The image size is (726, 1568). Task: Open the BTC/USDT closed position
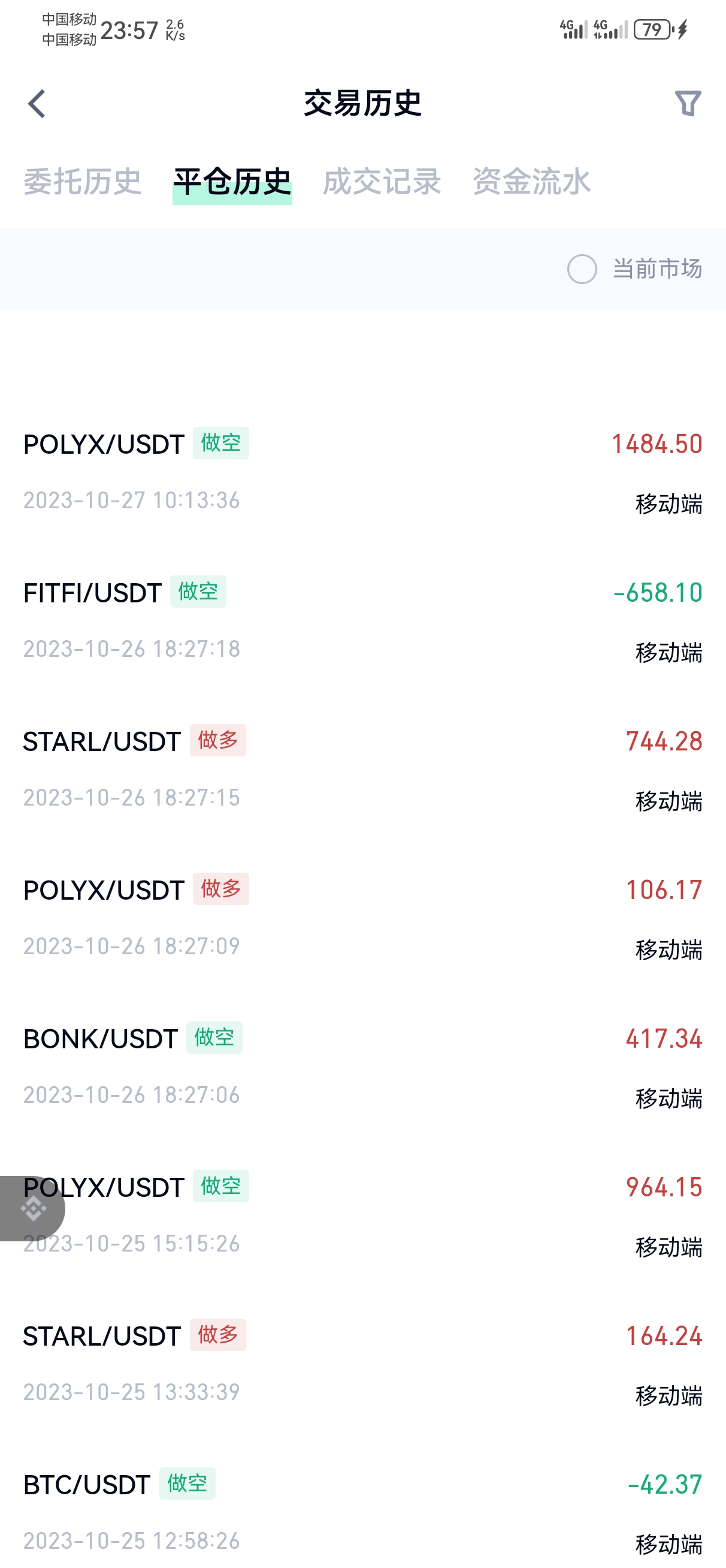tap(362, 1512)
